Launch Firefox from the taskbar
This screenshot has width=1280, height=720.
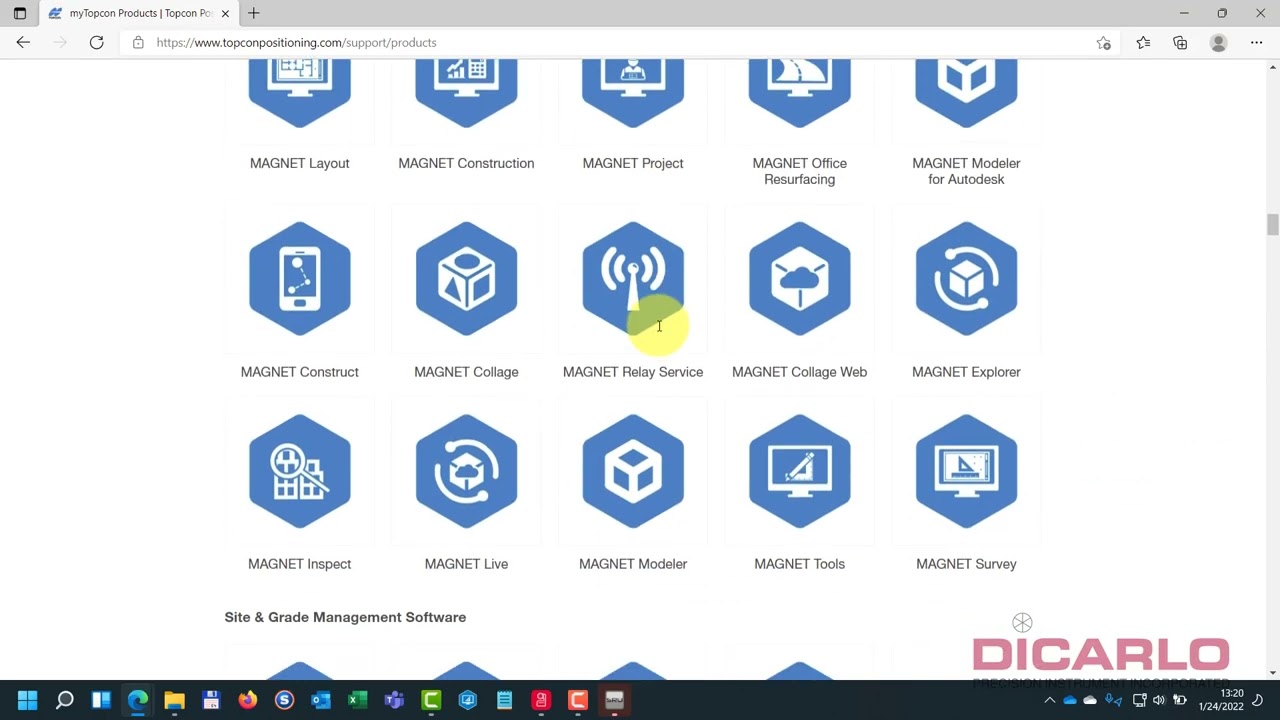point(247,700)
